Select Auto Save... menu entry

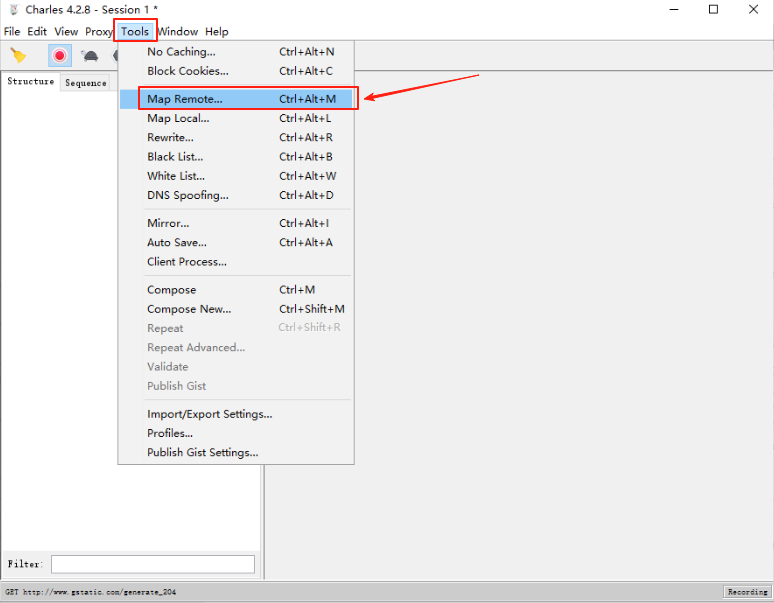236,243
